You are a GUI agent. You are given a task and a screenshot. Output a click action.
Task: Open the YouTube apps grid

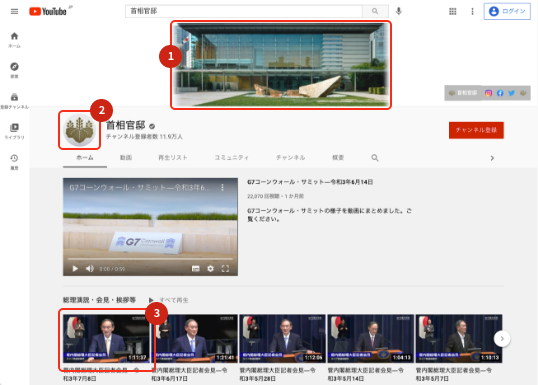point(453,11)
